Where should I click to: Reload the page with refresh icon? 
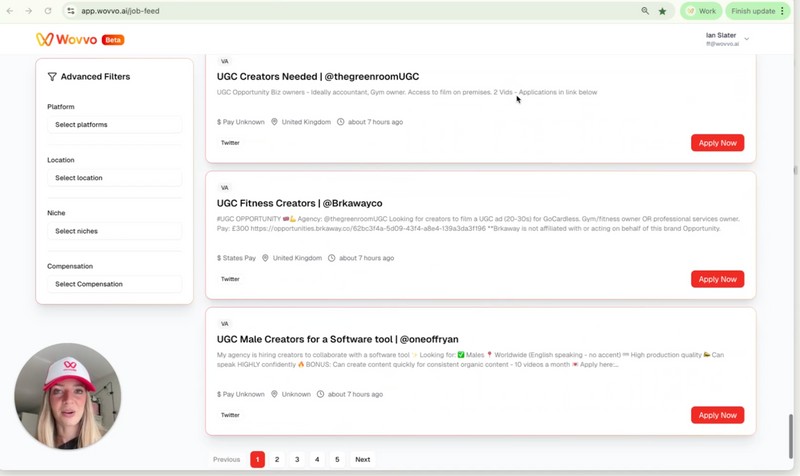click(x=47, y=11)
